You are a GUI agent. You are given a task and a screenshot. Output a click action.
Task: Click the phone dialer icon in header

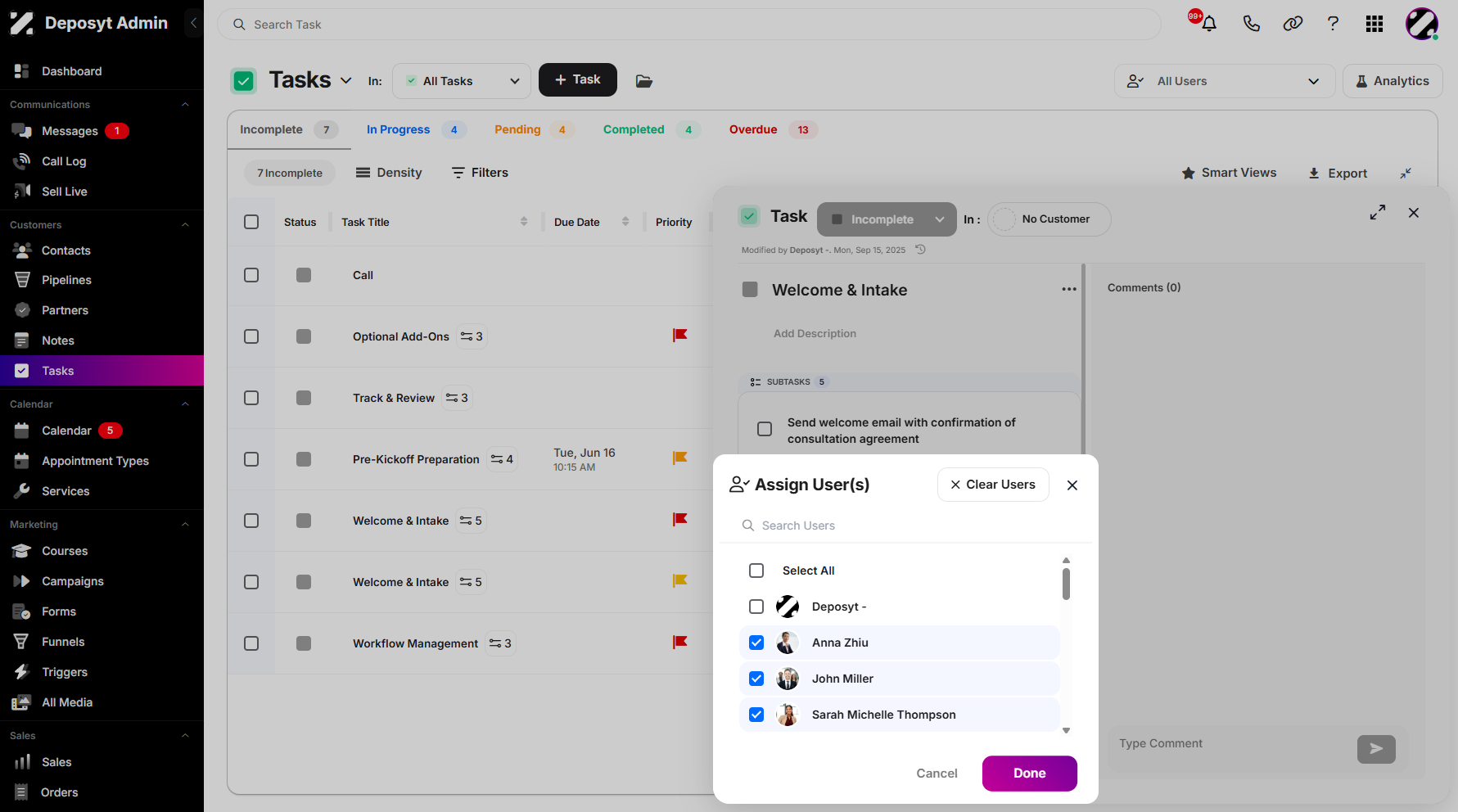(1251, 24)
